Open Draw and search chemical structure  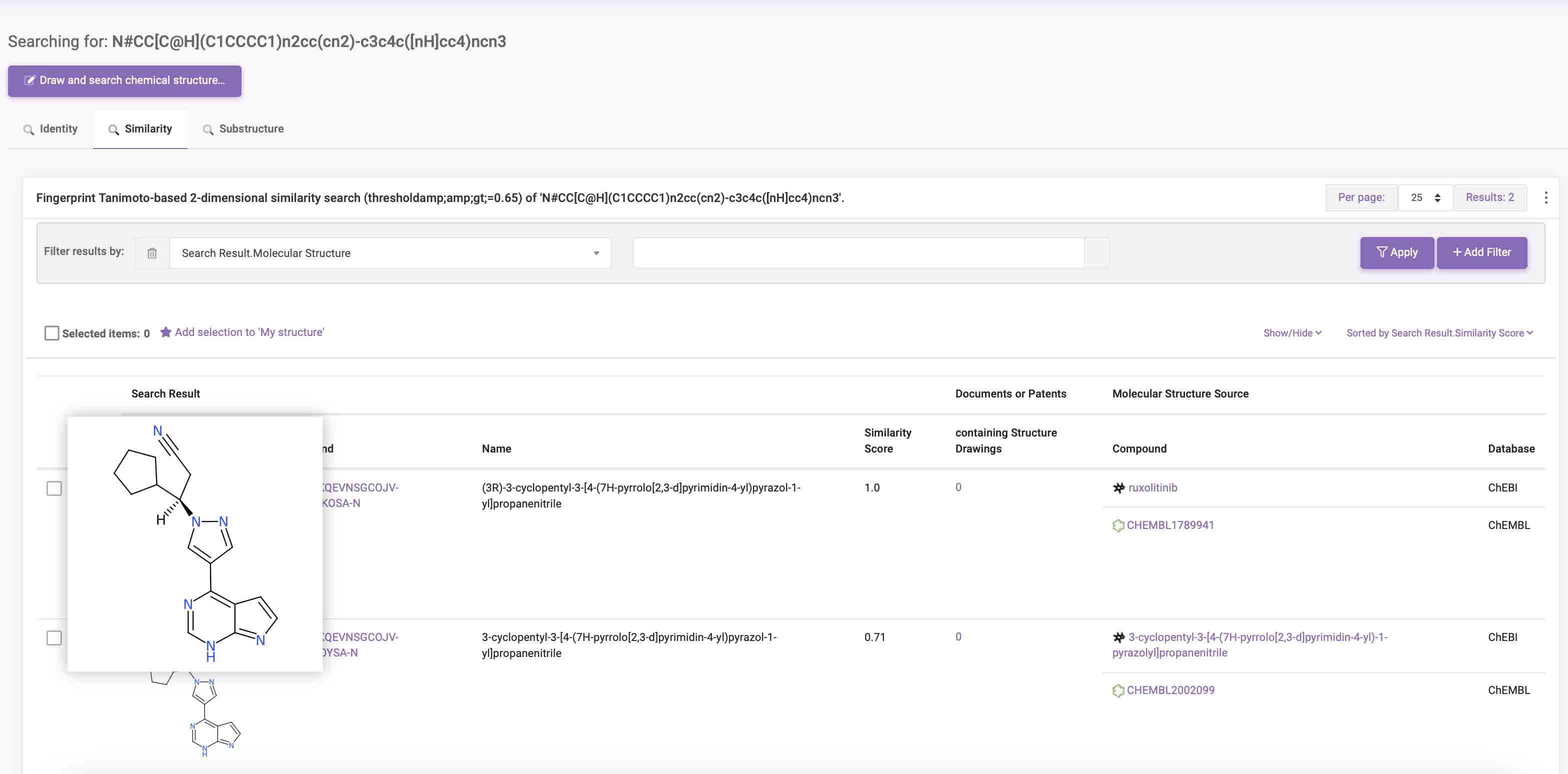coord(125,81)
